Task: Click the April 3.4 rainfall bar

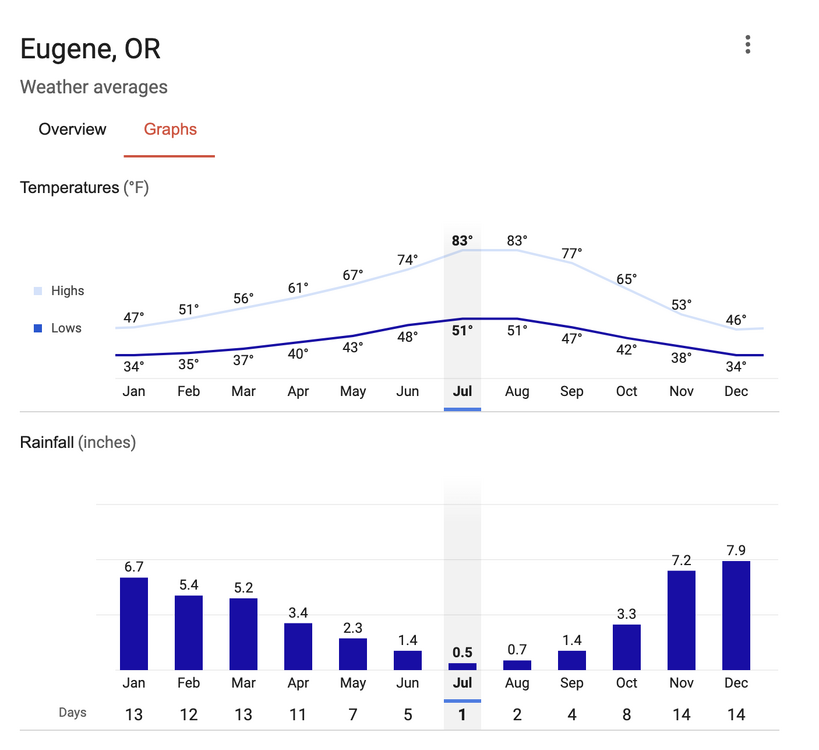Action: [298, 646]
